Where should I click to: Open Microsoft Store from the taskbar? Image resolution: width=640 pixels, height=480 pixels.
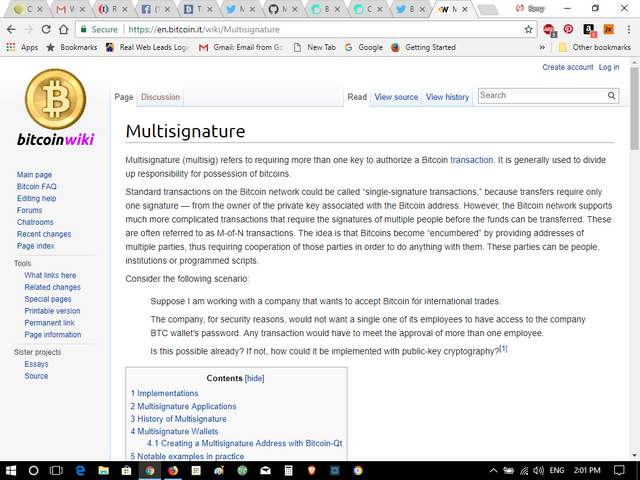127,471
